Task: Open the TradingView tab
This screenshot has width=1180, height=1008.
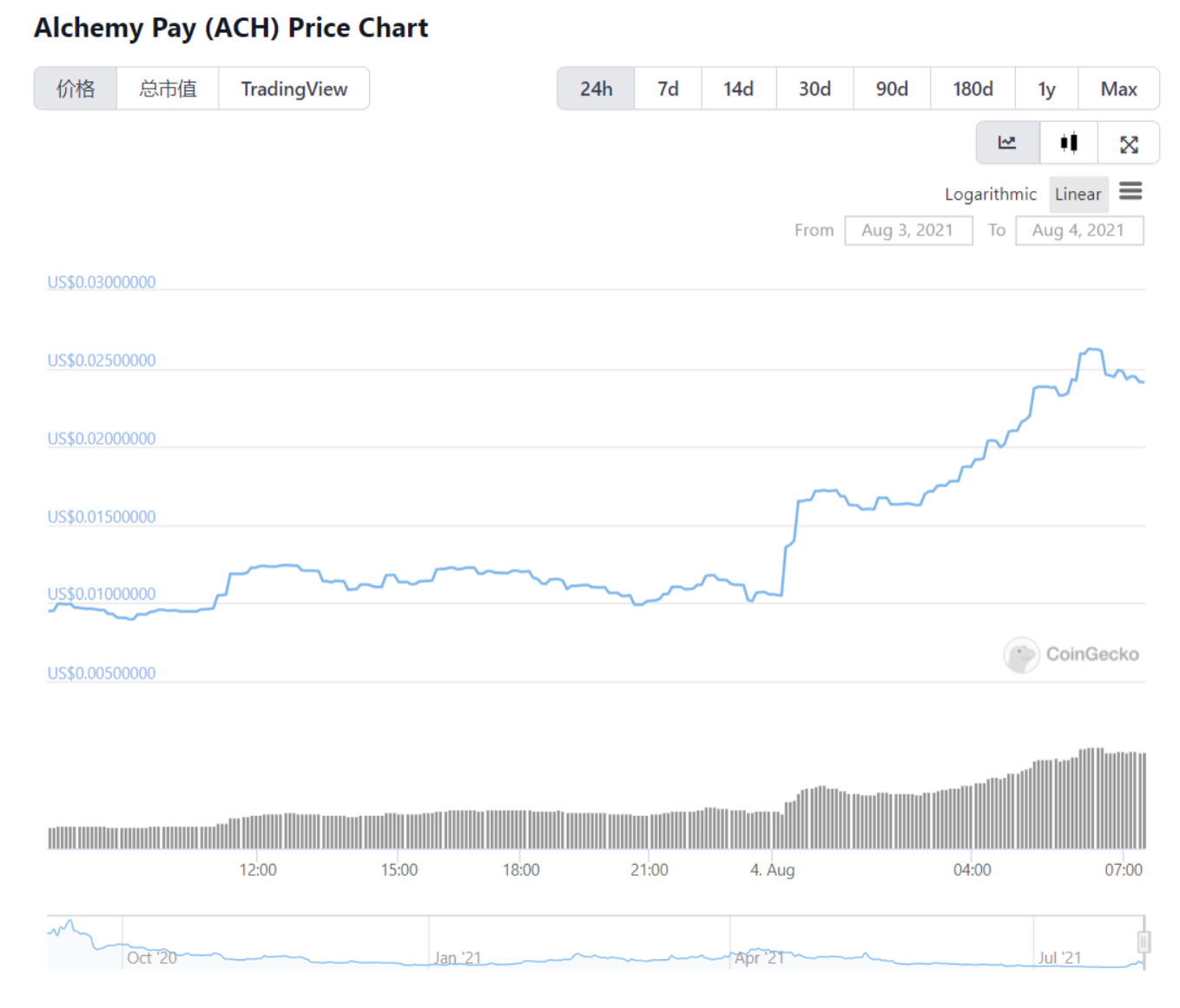Action: tap(294, 88)
